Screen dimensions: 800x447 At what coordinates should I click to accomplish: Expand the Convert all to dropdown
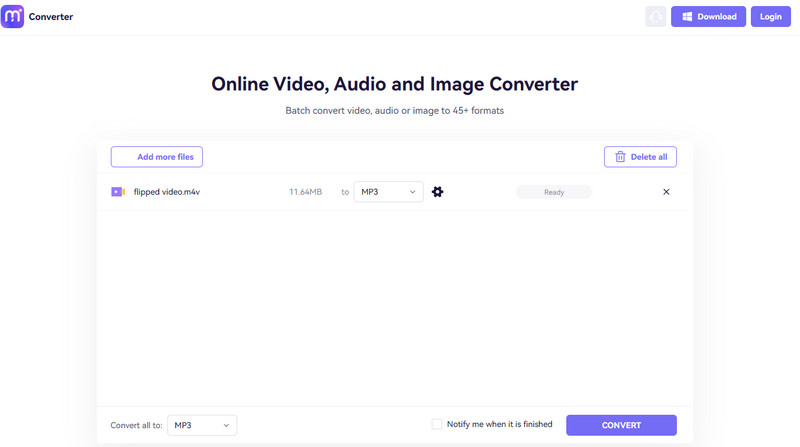point(202,426)
